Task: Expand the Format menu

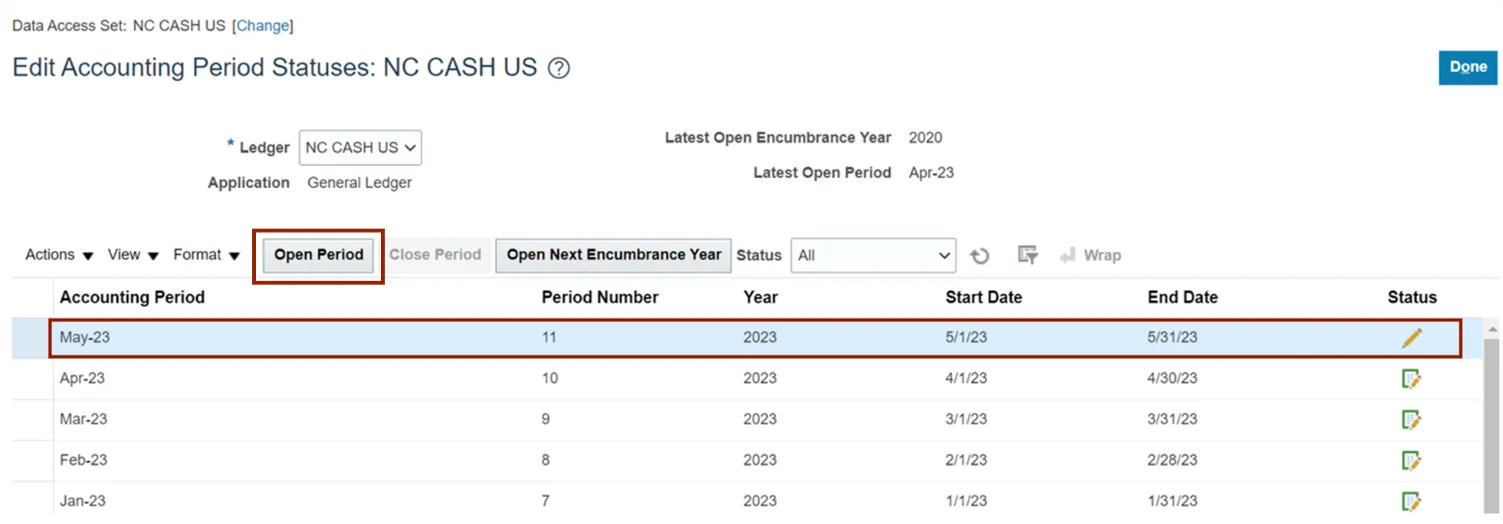Action: point(206,255)
